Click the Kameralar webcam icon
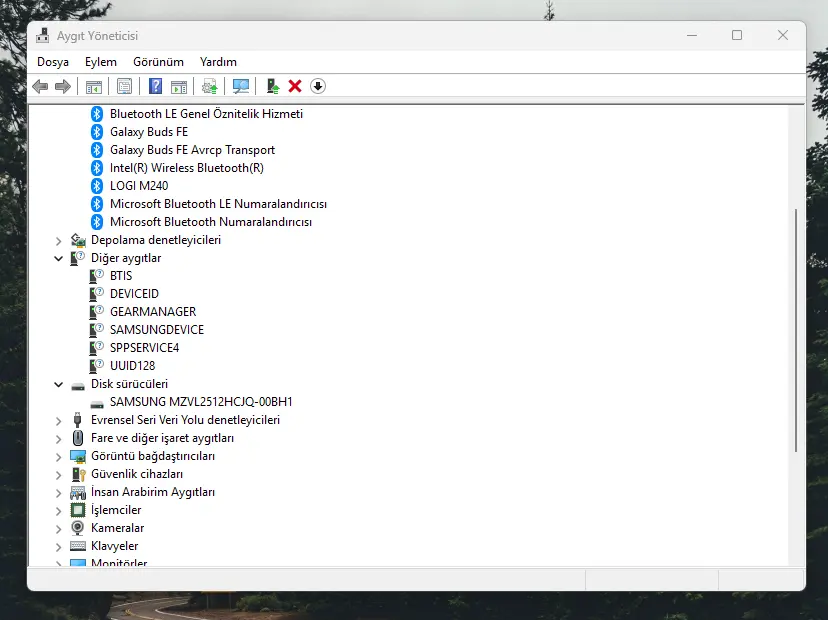 pos(78,528)
